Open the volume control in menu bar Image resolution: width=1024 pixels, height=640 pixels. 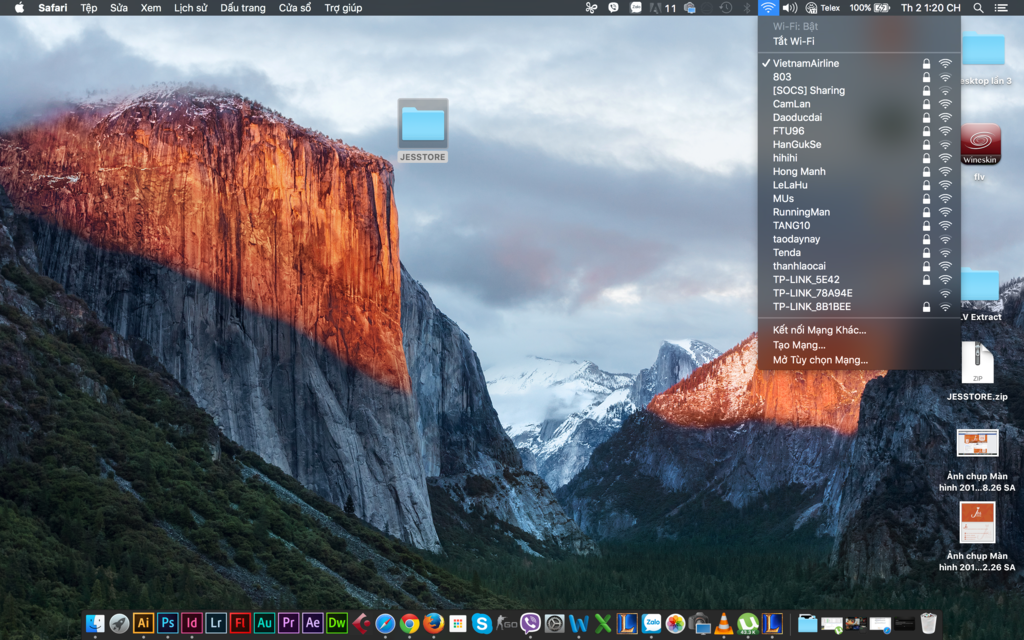pyautogui.click(x=789, y=8)
